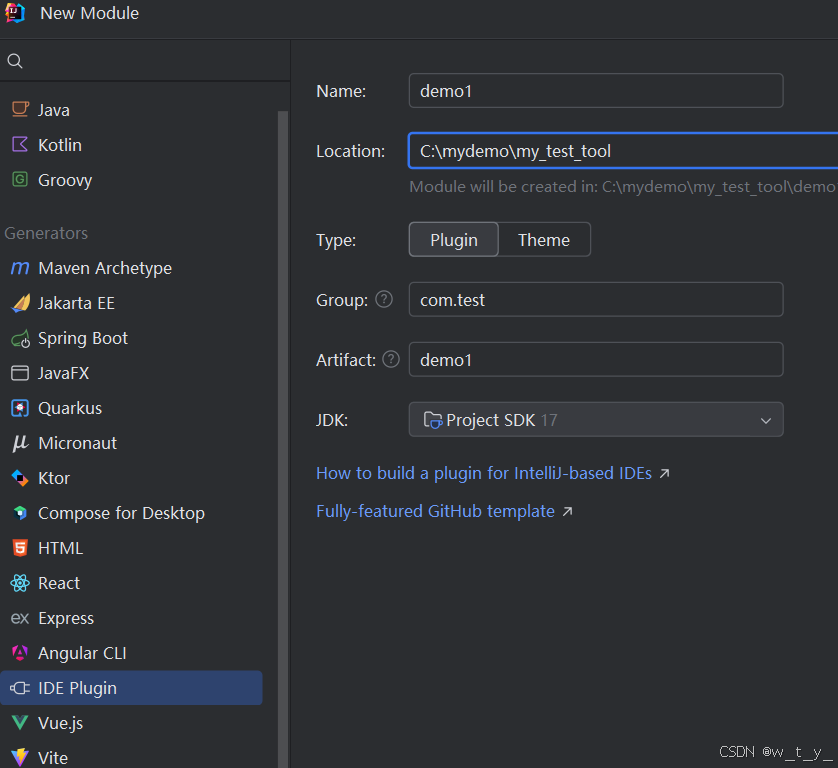Click the Java coffee cup icon
This screenshot has width=838, height=768.
20,110
